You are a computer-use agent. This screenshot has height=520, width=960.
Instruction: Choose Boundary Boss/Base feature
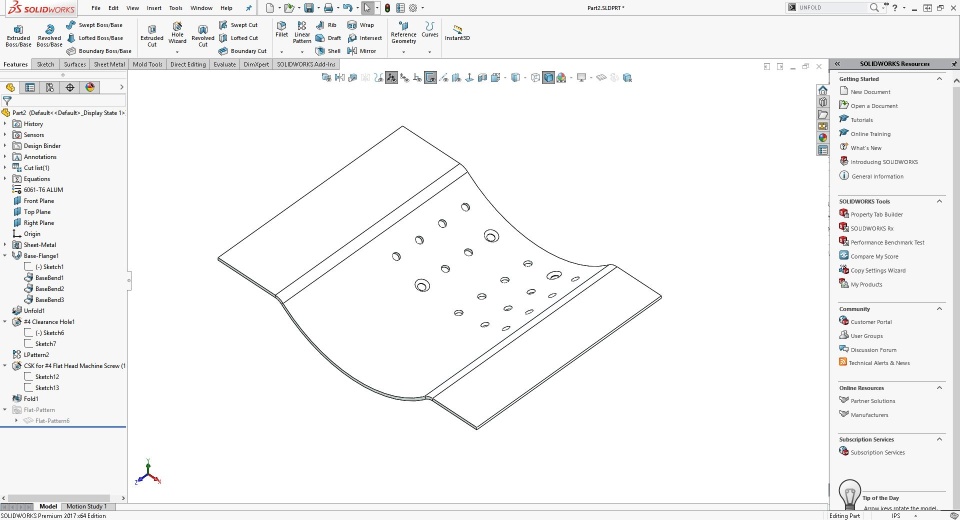[99, 51]
